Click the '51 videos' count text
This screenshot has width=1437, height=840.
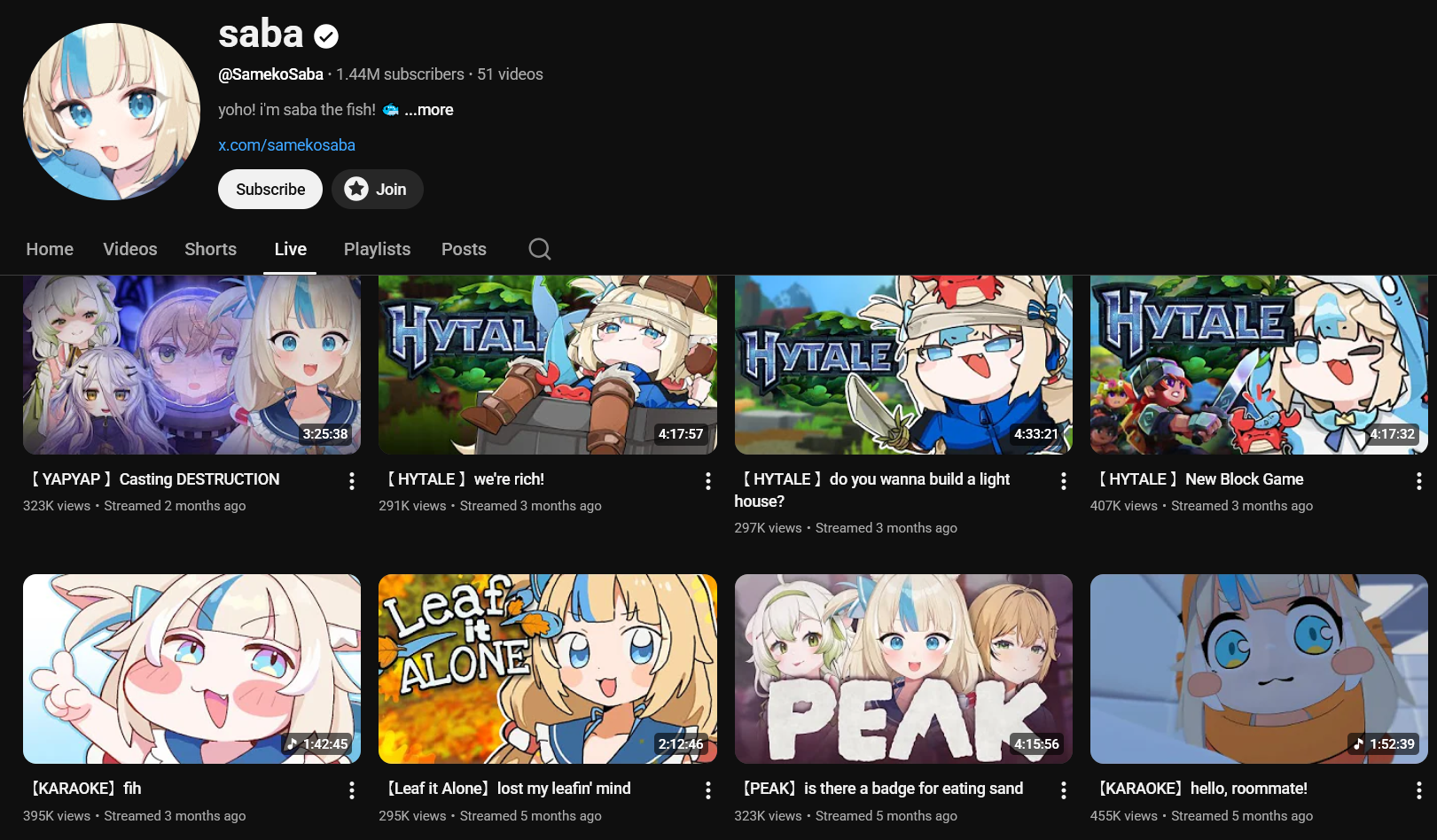[510, 74]
